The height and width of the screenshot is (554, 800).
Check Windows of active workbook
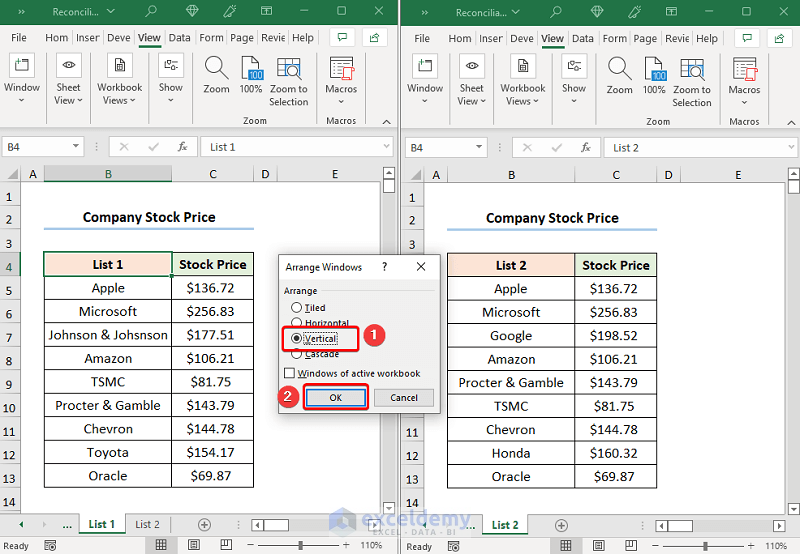click(x=353, y=373)
